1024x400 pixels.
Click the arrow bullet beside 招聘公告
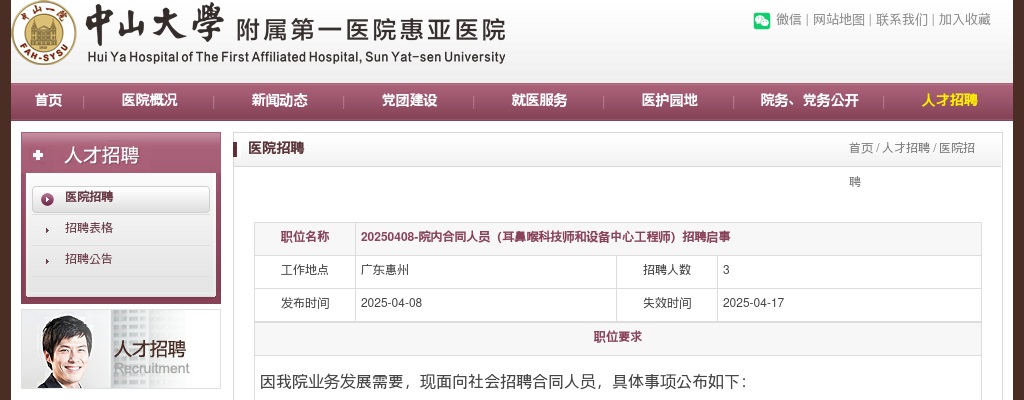coord(47,261)
